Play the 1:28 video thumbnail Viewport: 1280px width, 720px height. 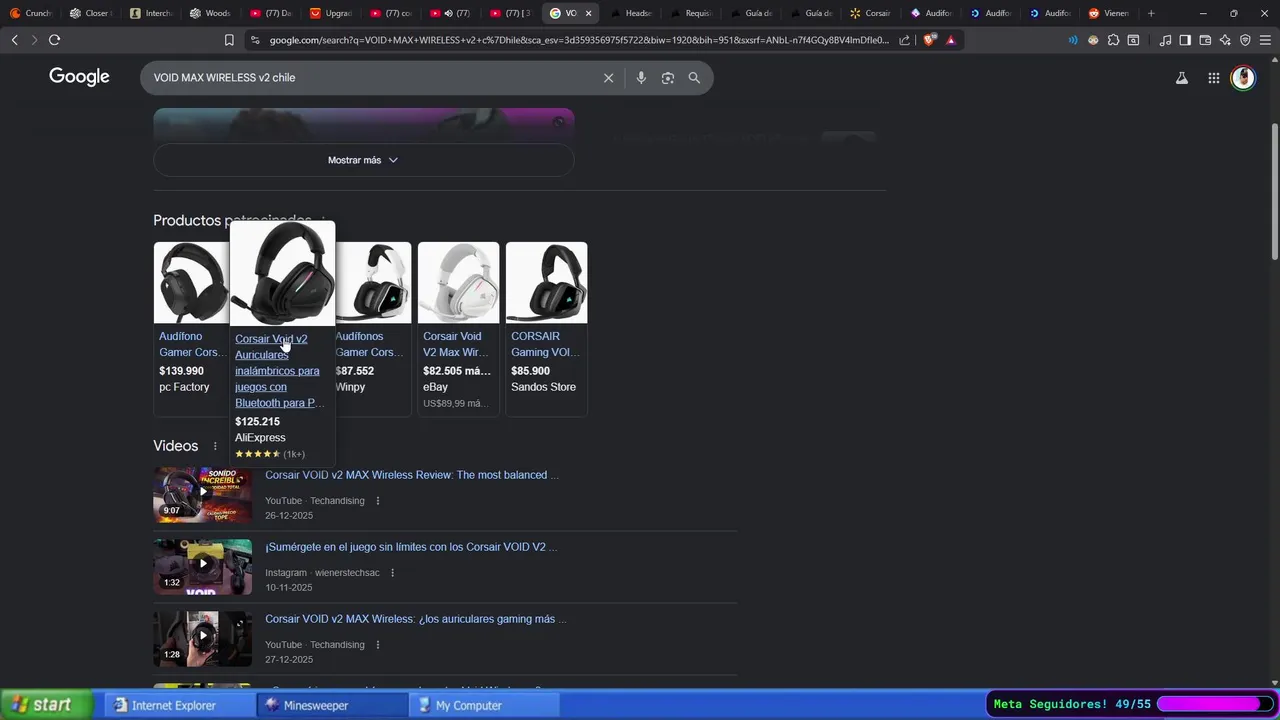[203, 639]
